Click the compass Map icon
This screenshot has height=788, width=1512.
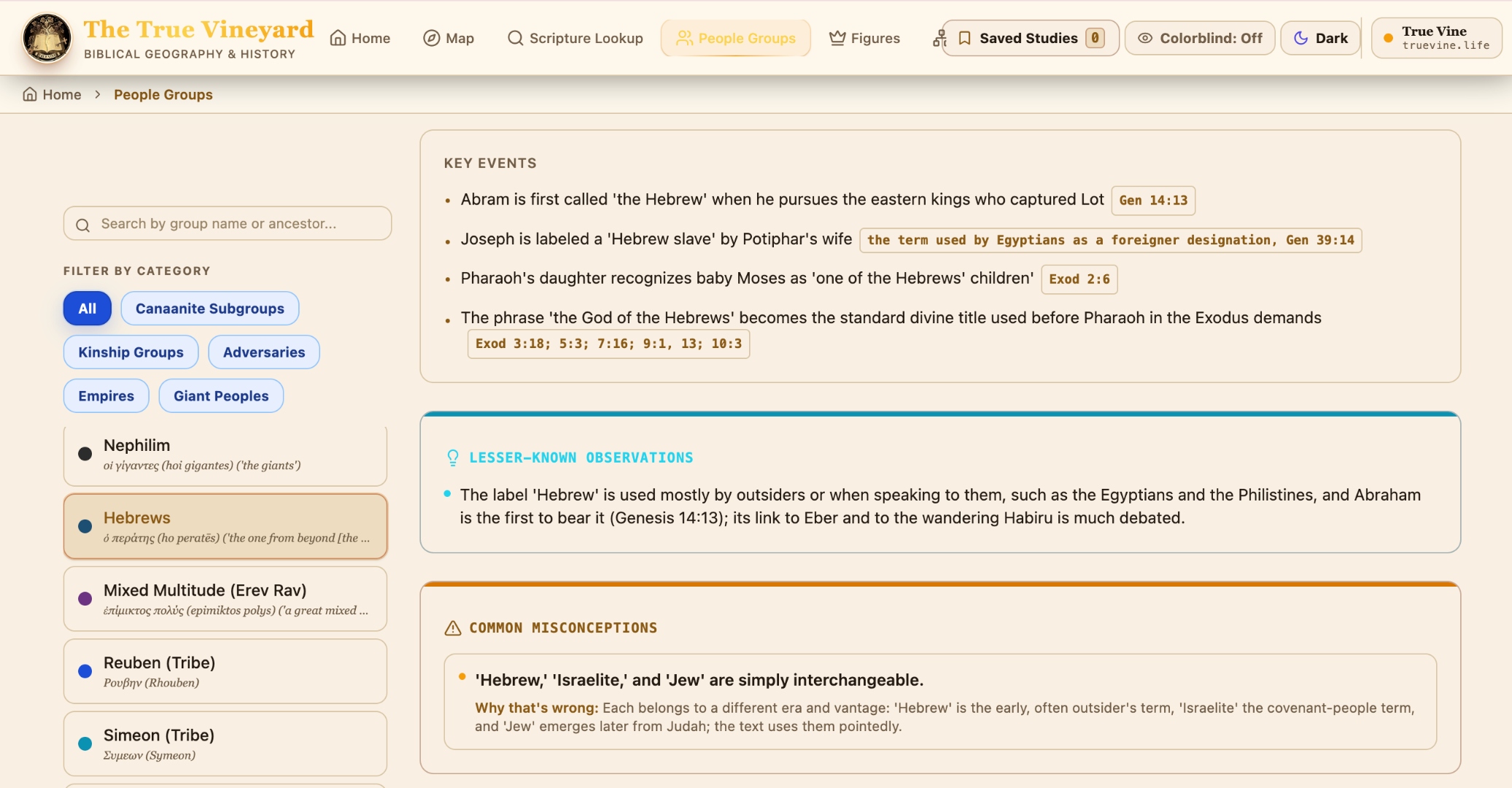[432, 38]
